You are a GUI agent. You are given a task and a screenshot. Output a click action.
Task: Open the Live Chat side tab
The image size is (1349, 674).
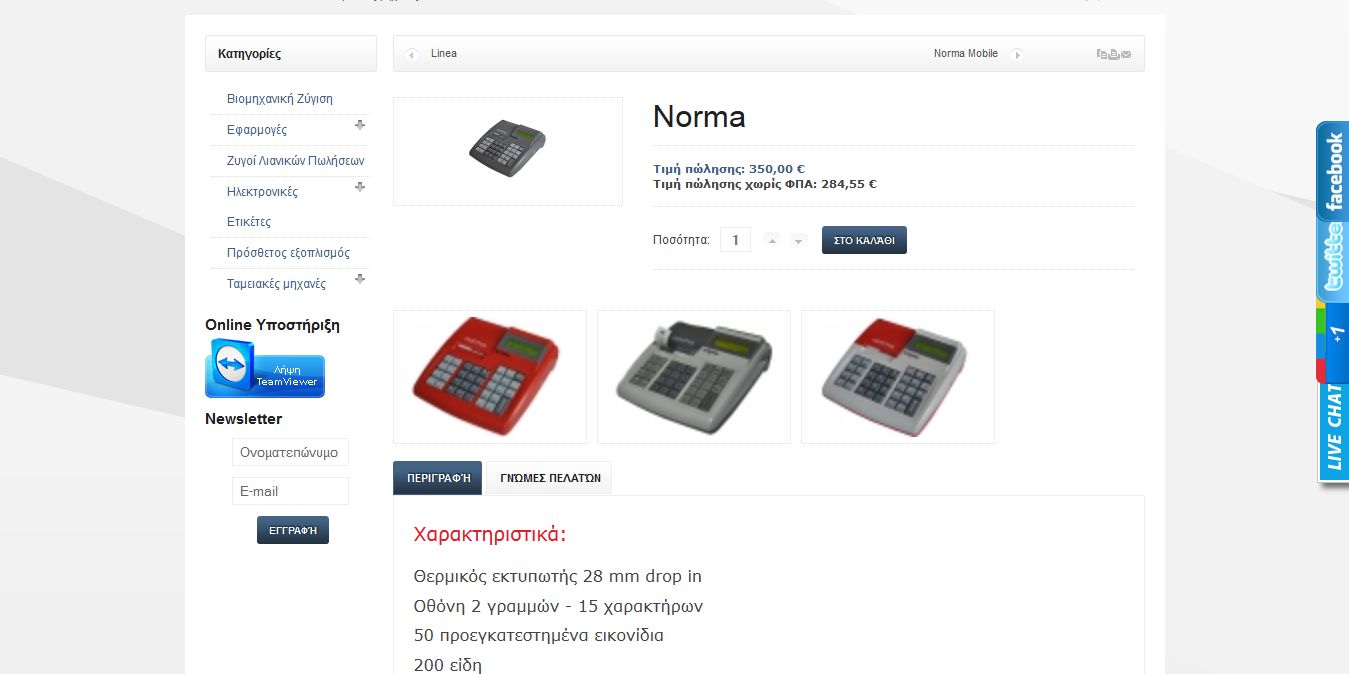point(1332,432)
